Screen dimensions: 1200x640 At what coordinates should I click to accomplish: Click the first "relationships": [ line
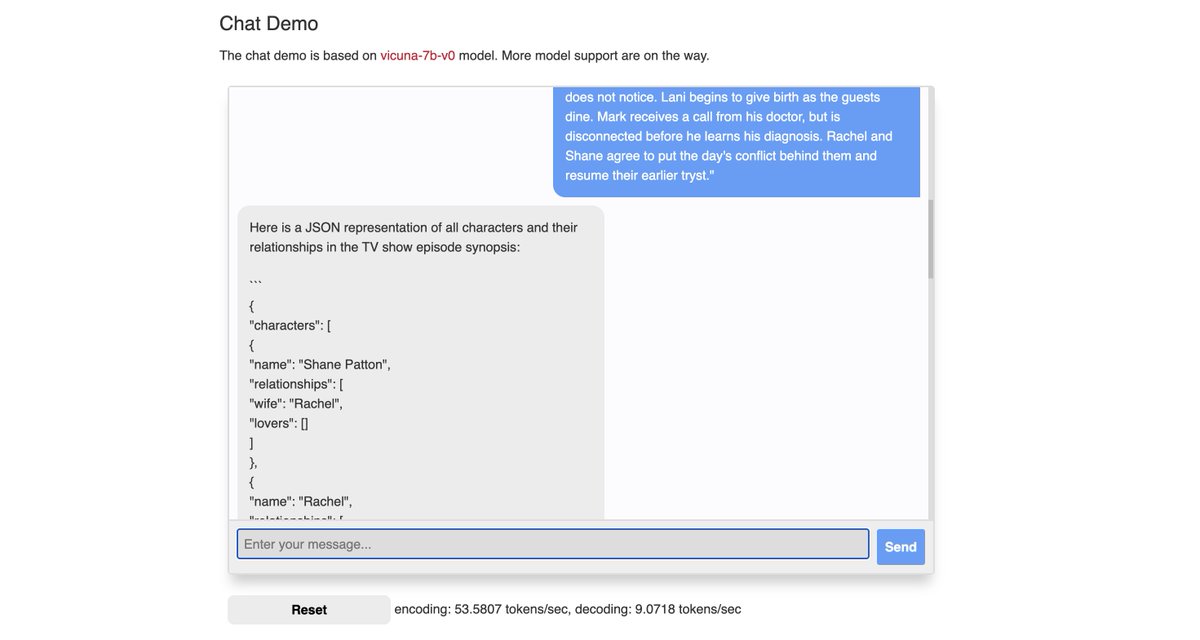(296, 384)
